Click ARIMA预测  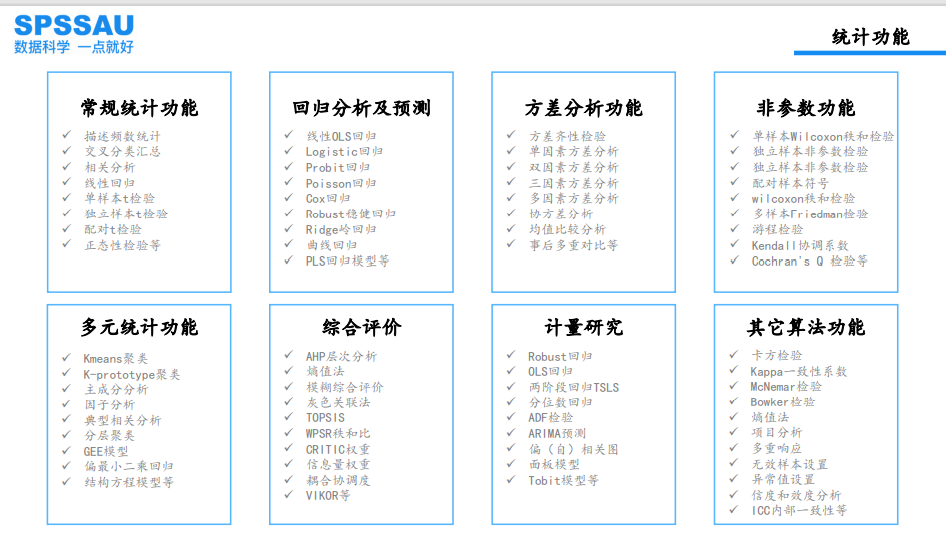557,433
